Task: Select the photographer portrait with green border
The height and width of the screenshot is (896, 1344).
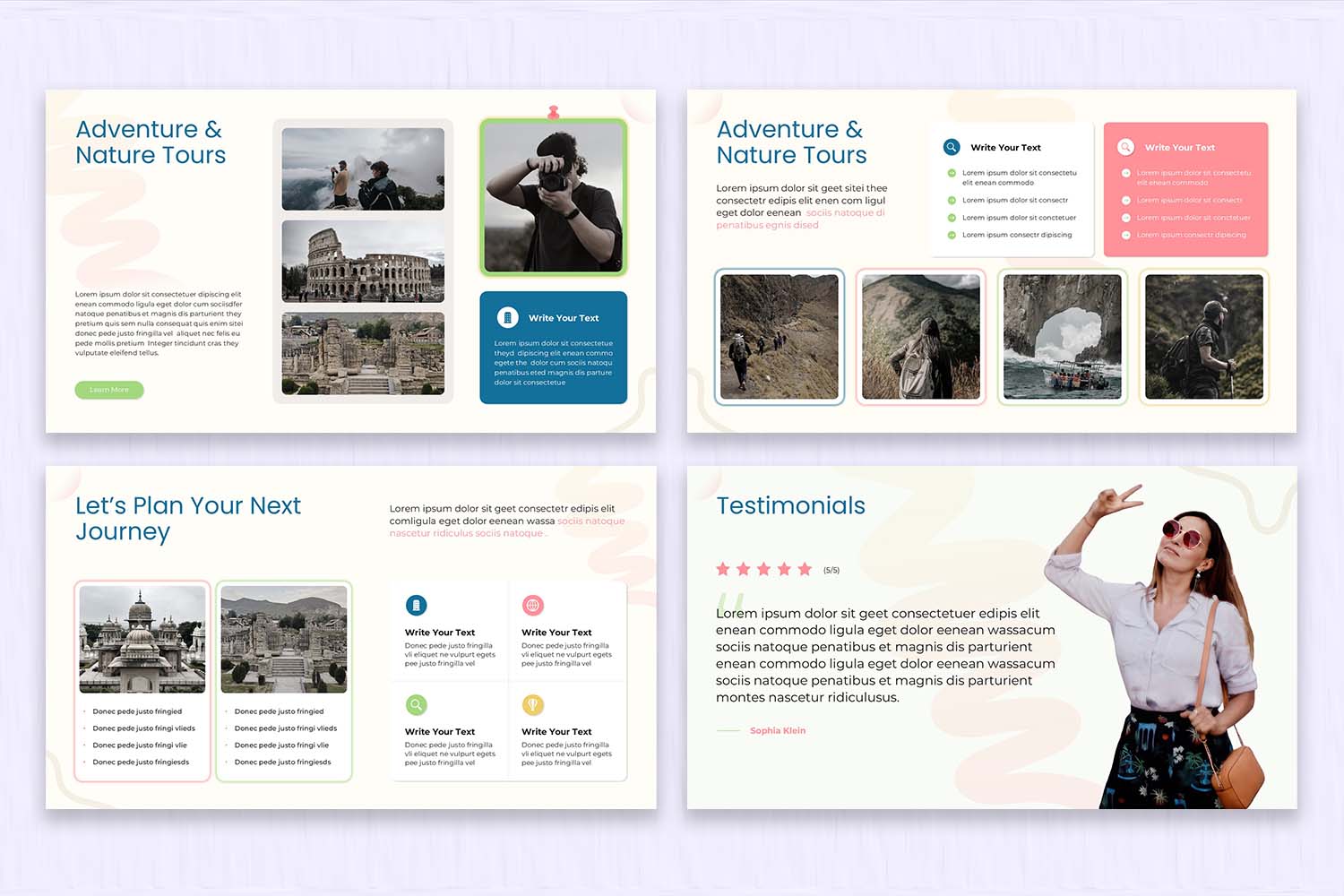Action: click(553, 197)
